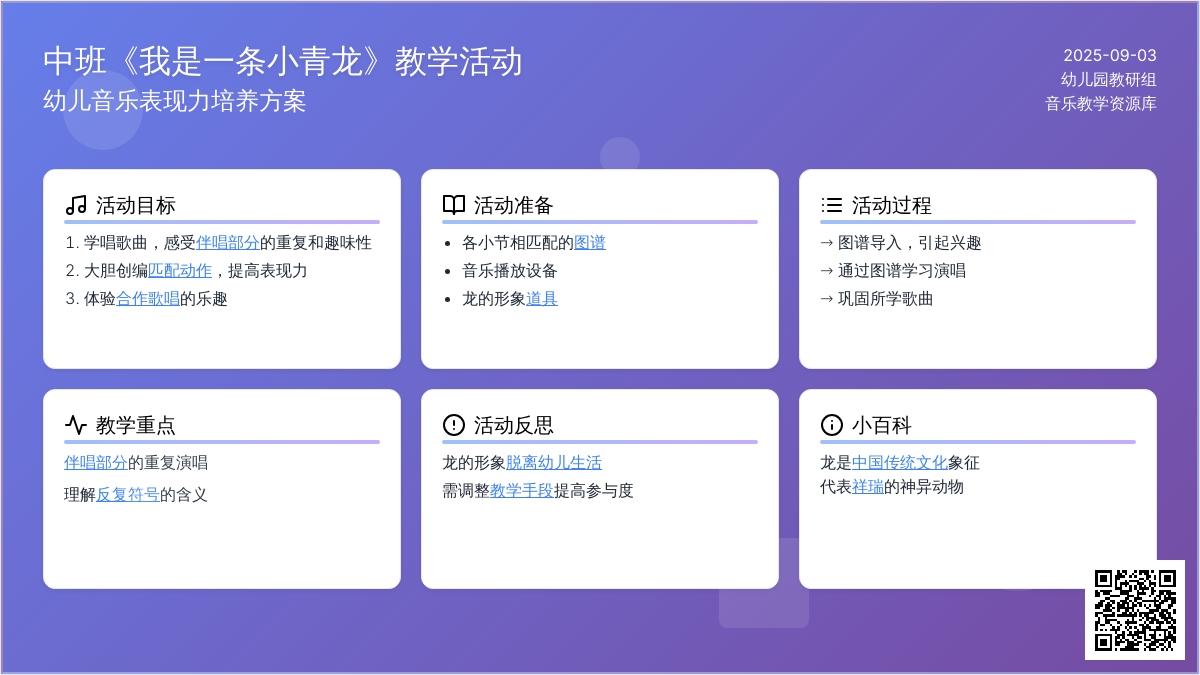Click the date 2025-09-03
1200x675 pixels.
(x=1110, y=56)
